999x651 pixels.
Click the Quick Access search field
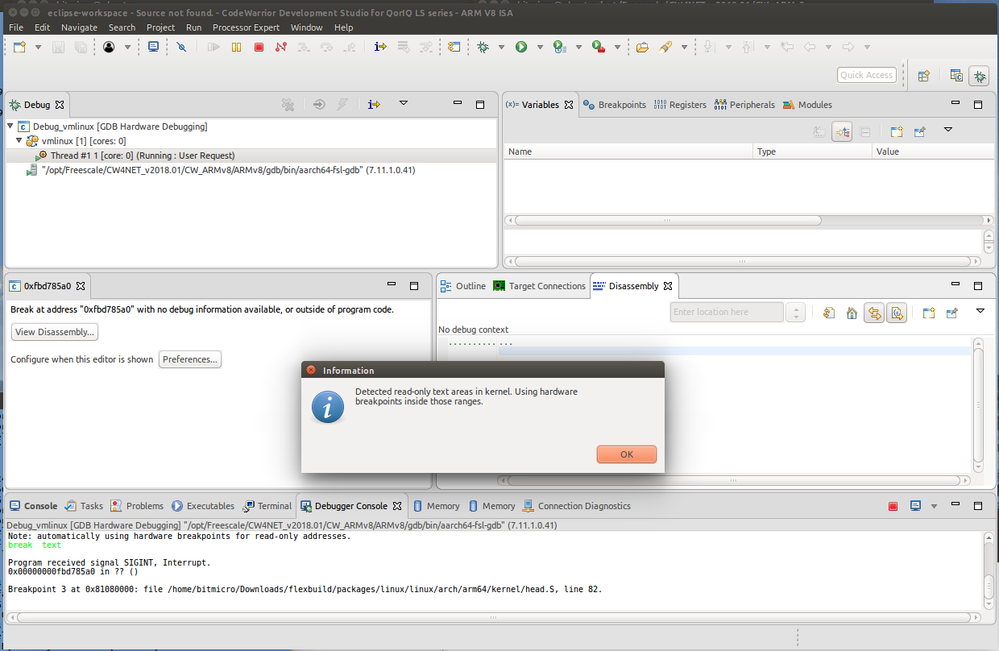tap(866, 75)
